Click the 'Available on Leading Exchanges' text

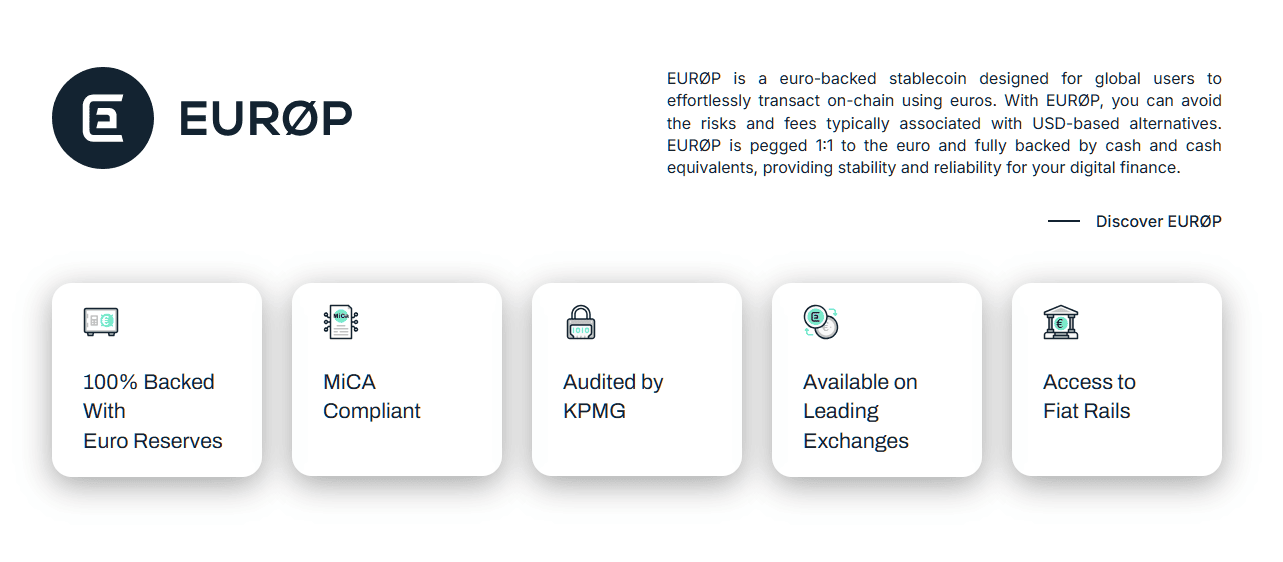860,411
